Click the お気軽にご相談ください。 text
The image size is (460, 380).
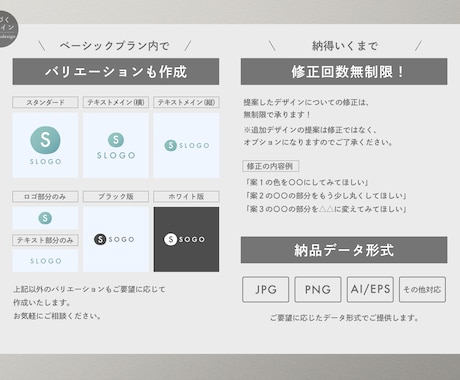pyautogui.click(x=57, y=316)
